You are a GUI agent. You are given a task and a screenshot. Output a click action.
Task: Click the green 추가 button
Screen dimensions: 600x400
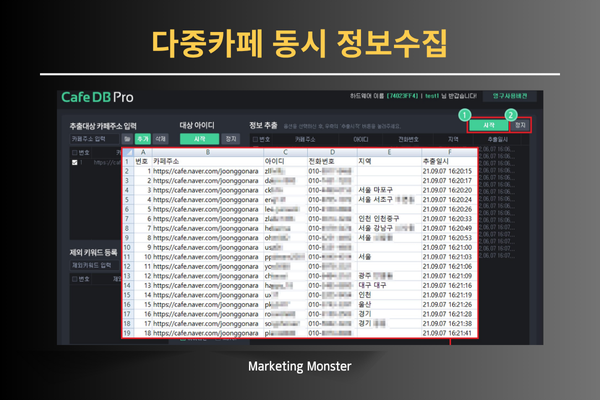(143, 139)
